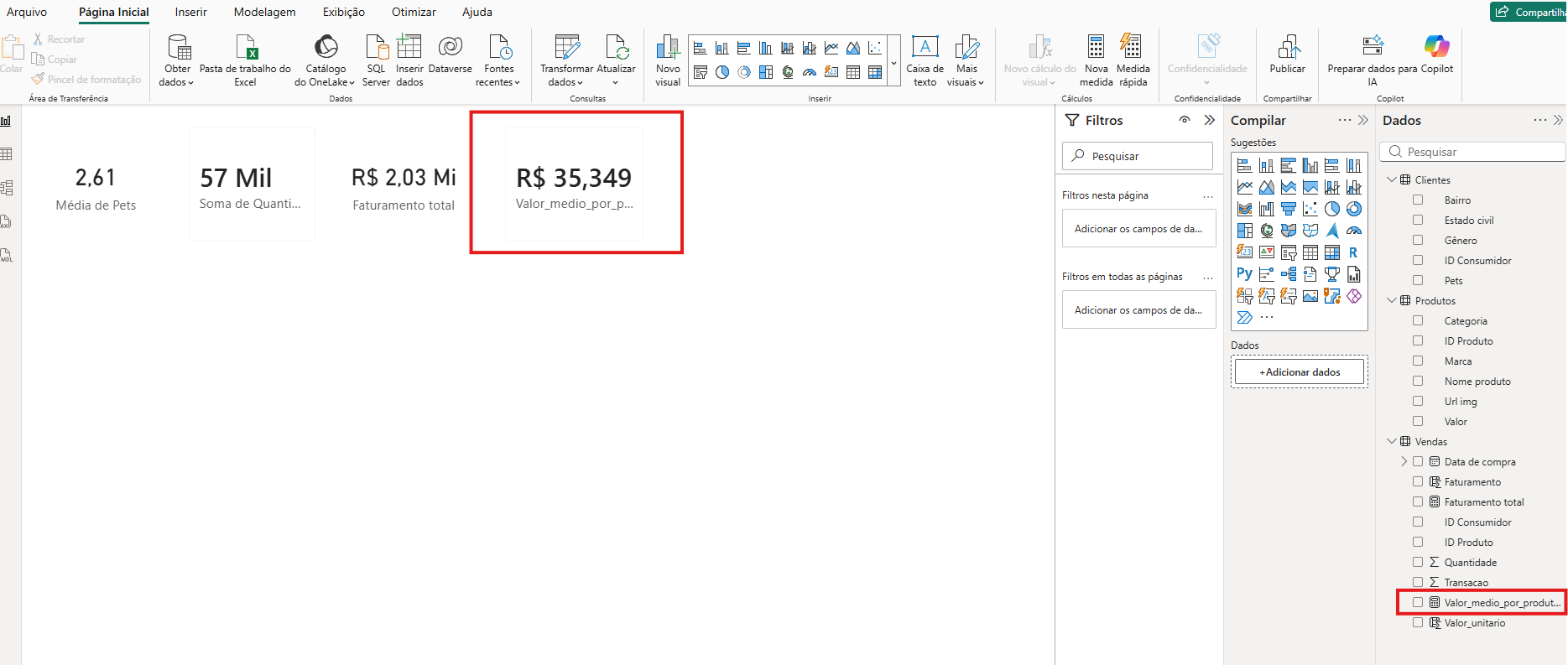This screenshot has width=1568, height=665.
Task: Select the R script visual icon
Action: pos(1353,252)
